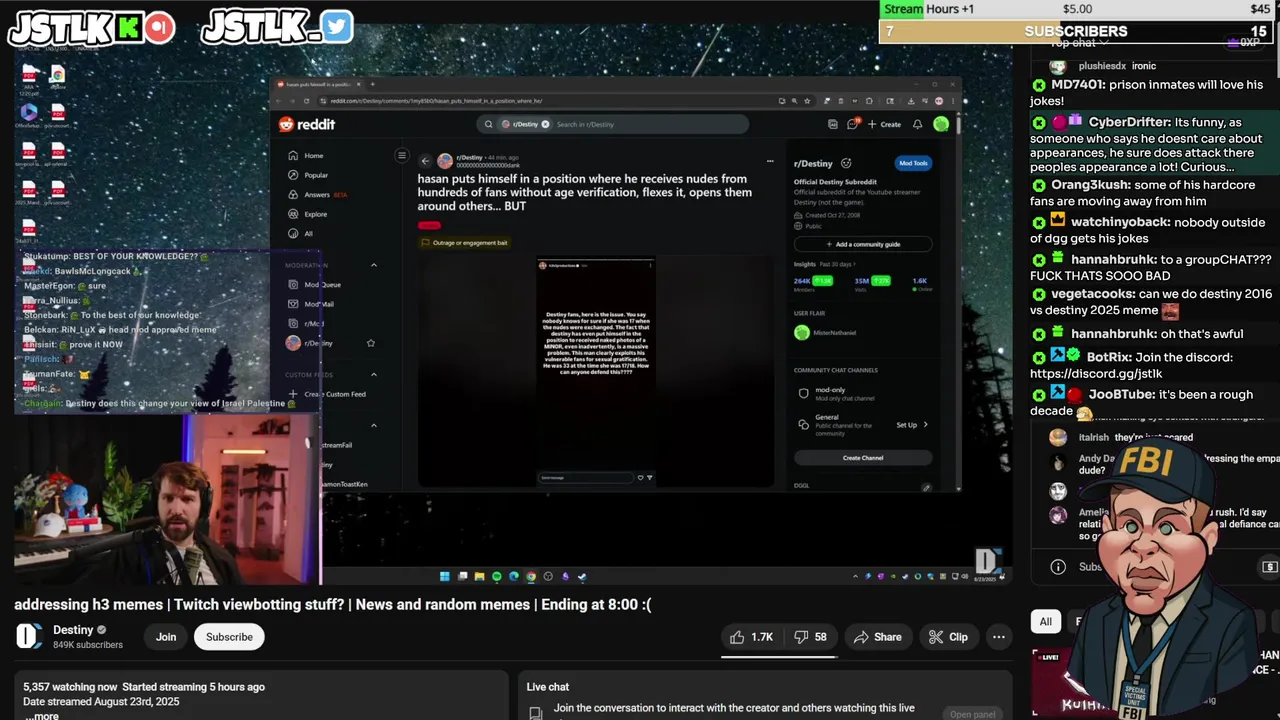Open the Reddit user avatar menu

coord(941,124)
